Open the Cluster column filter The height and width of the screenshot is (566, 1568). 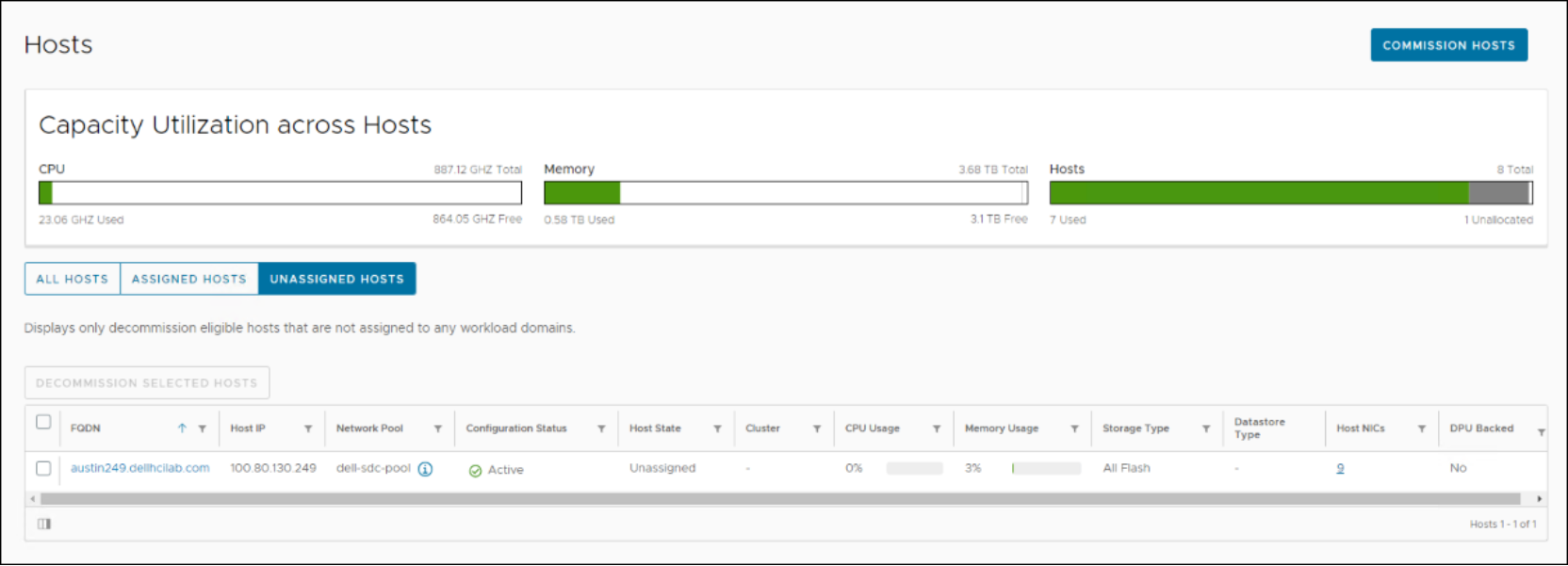[x=817, y=429]
